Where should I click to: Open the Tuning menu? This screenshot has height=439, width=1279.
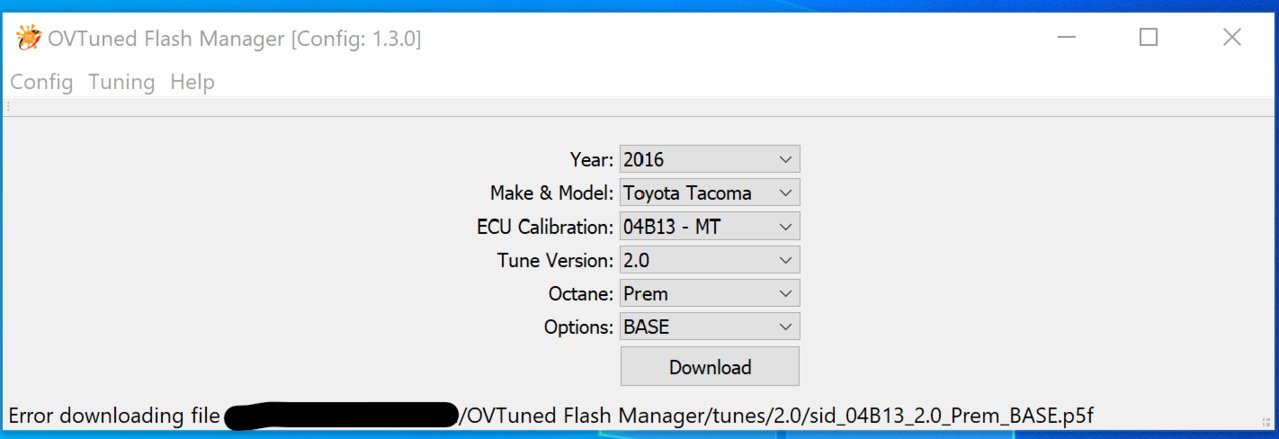coord(121,82)
